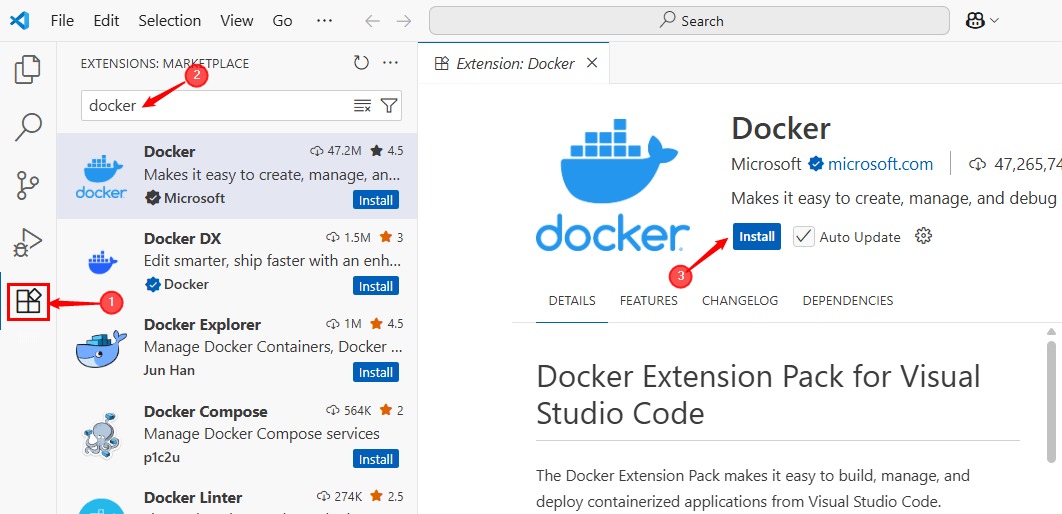Screen dimensions: 1062x514
Task: Click the Copilot icon in title bar
Action: point(977,21)
